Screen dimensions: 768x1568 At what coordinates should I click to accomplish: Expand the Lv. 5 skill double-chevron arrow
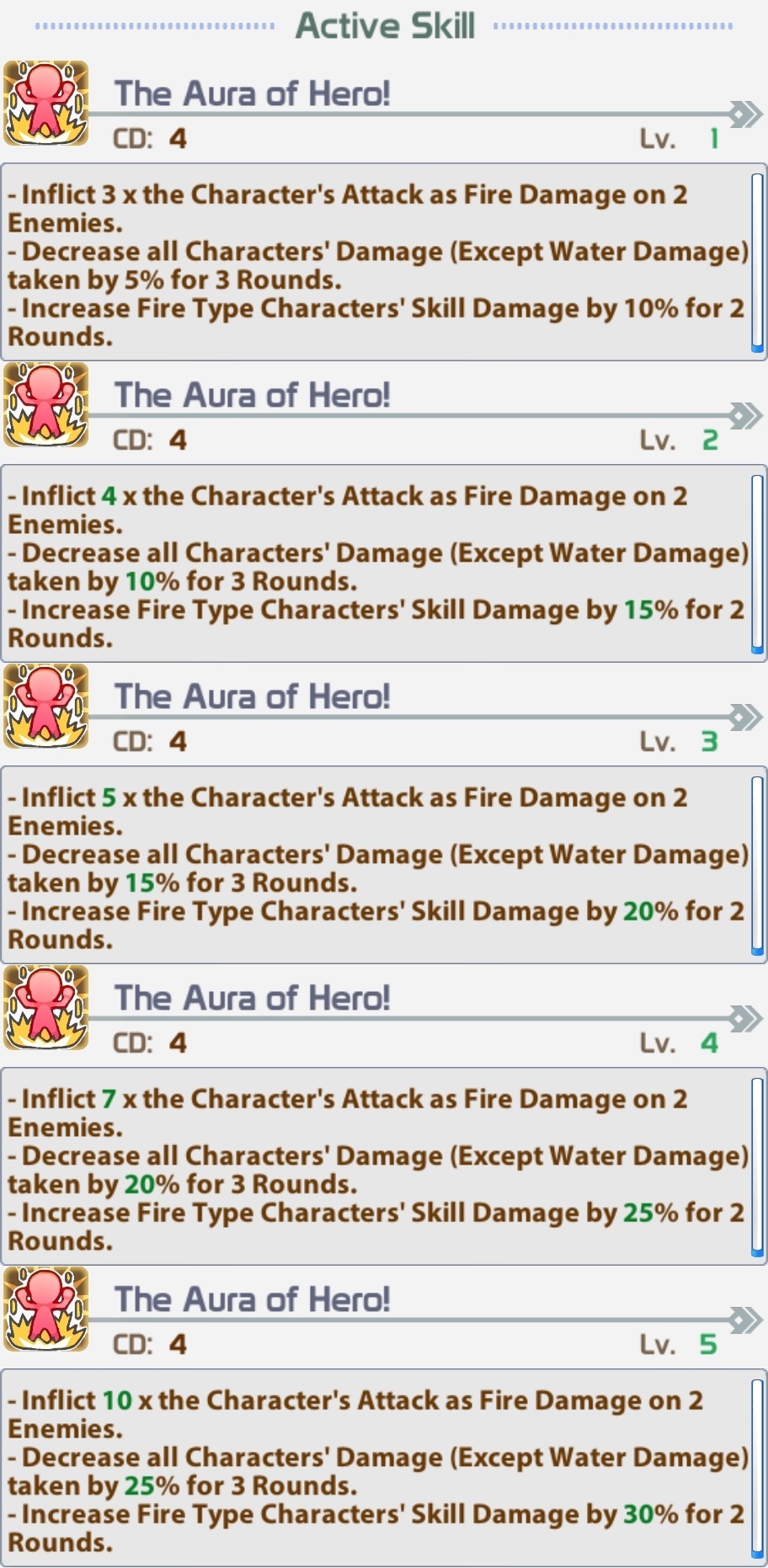coord(745,1320)
